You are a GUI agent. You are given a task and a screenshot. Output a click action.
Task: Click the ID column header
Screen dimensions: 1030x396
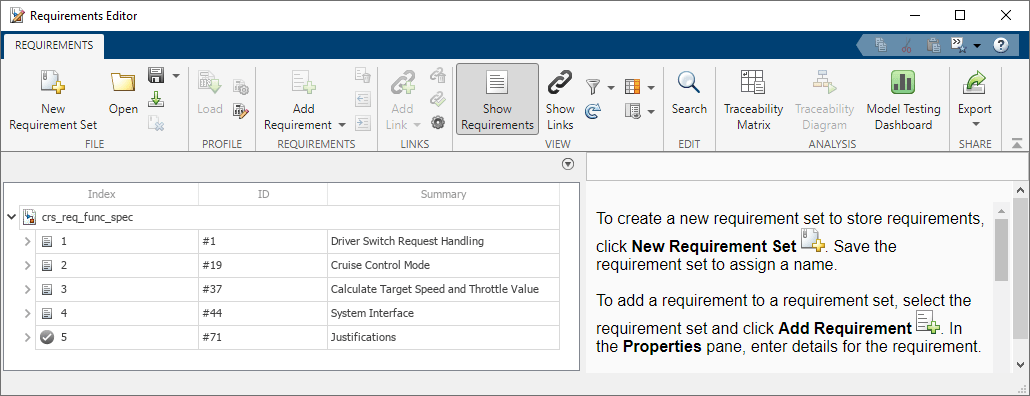[263, 194]
